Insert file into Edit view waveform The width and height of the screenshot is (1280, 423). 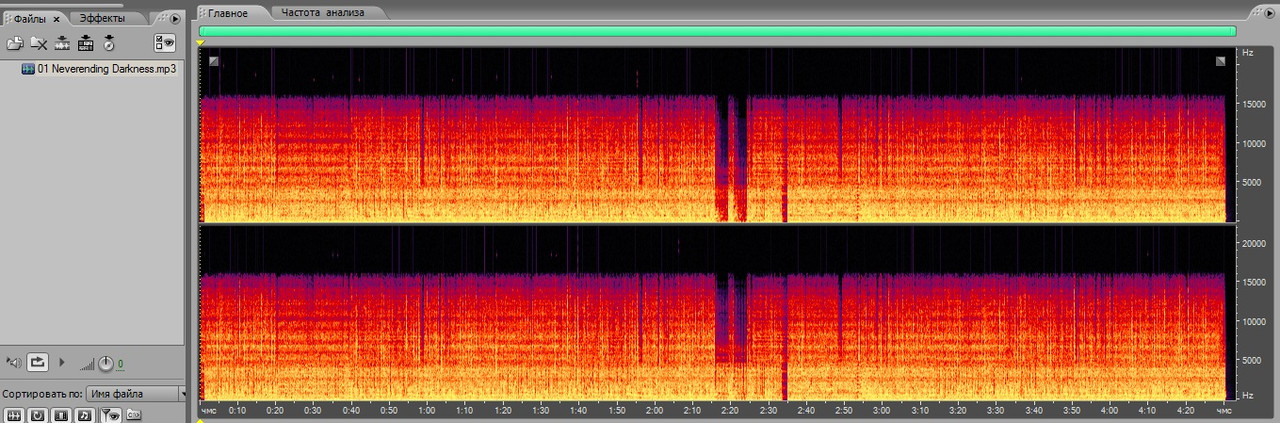click(62, 43)
